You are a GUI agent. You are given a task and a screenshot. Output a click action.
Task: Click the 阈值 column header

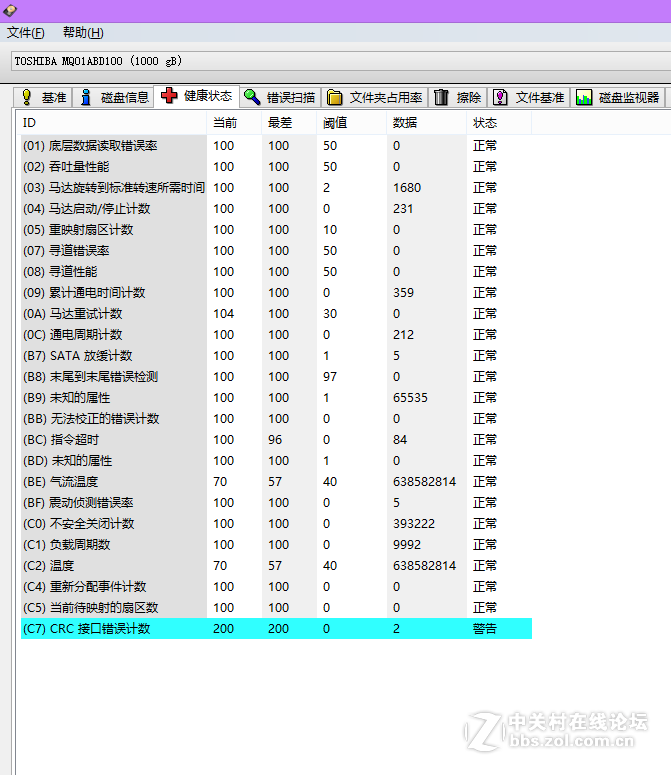click(351, 123)
